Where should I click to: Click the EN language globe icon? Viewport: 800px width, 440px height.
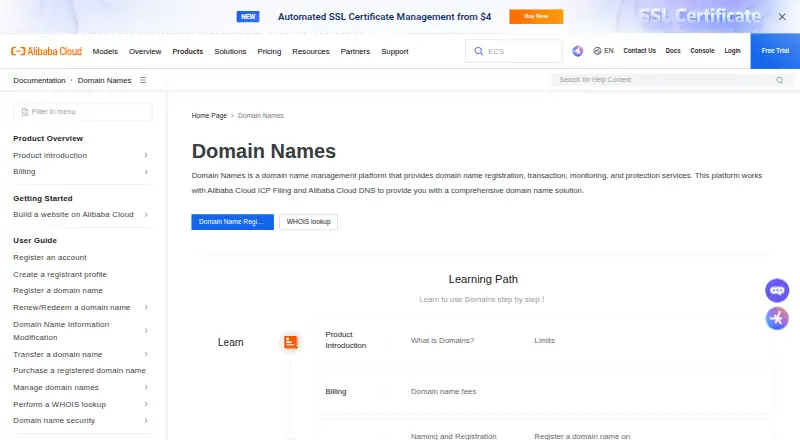click(x=597, y=51)
